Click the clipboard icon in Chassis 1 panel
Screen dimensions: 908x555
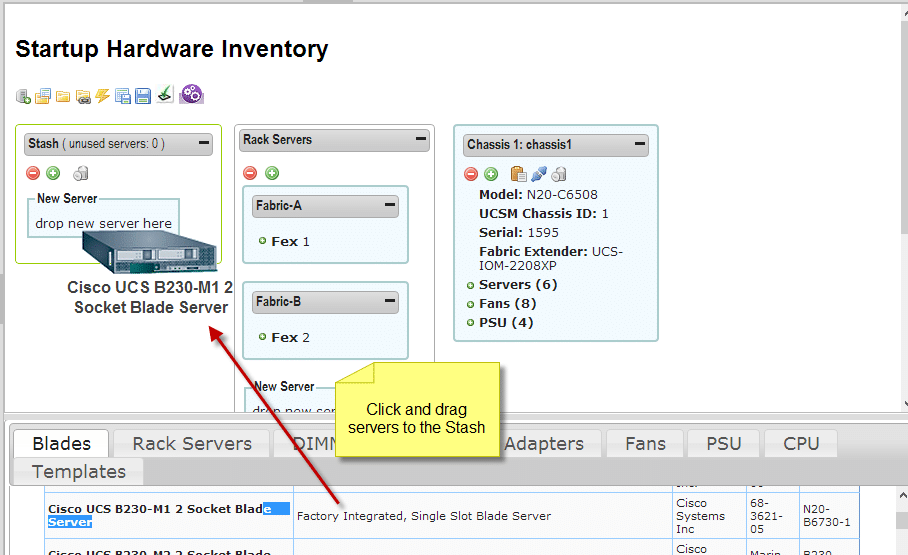(518, 174)
